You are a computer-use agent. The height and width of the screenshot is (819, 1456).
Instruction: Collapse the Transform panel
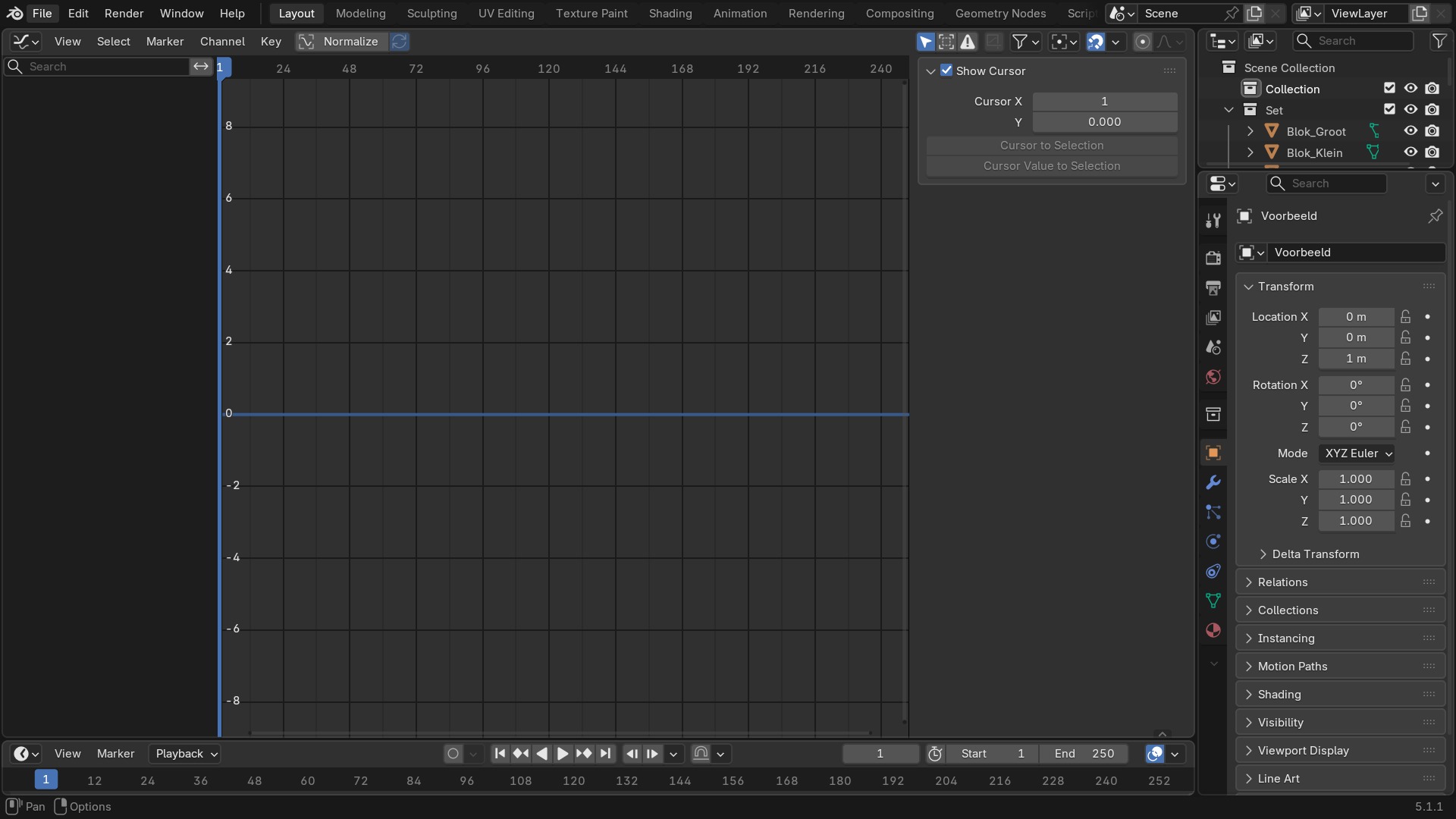(x=1341, y=287)
